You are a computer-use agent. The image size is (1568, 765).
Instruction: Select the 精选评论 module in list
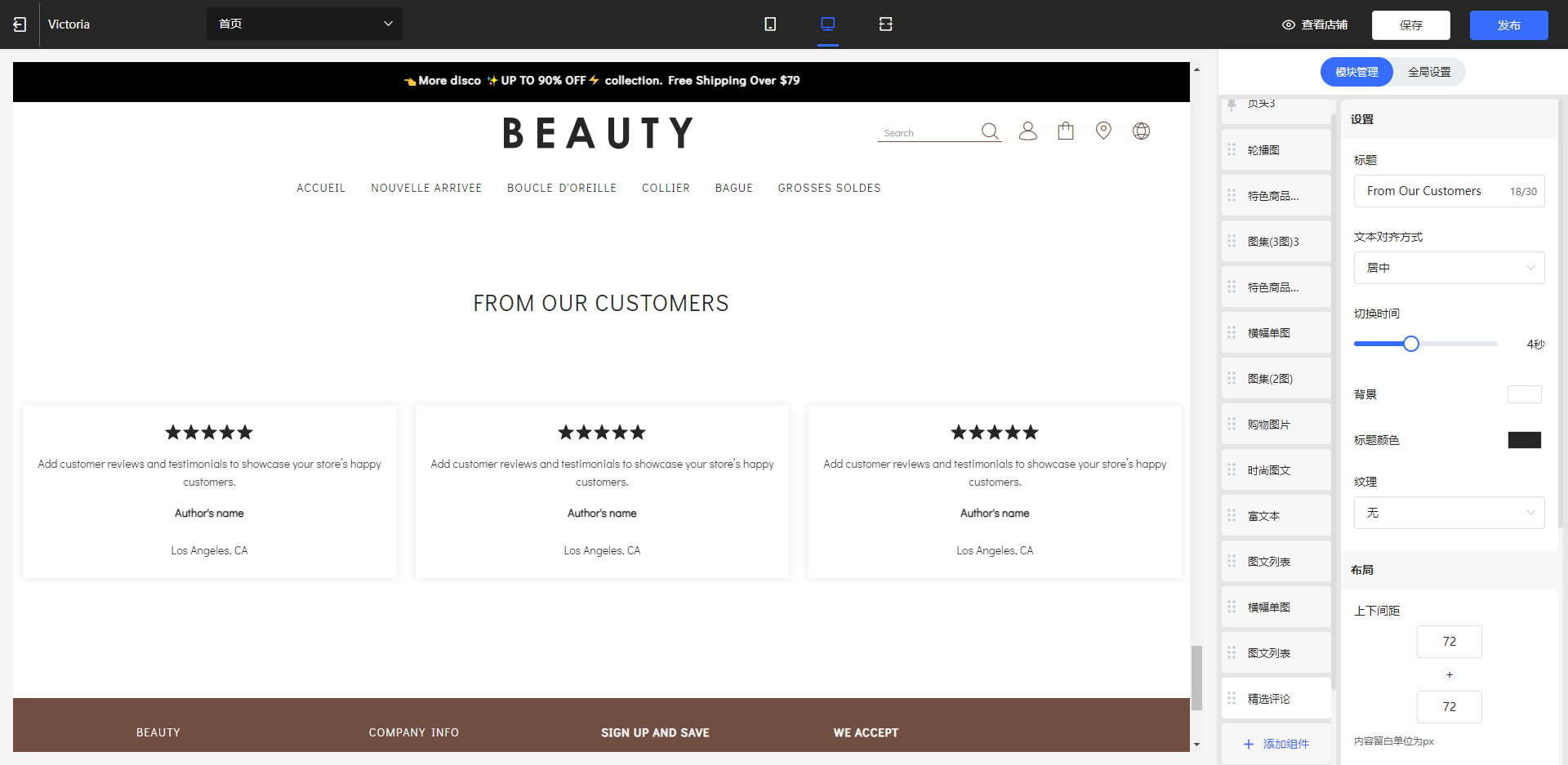pyautogui.click(x=1276, y=699)
